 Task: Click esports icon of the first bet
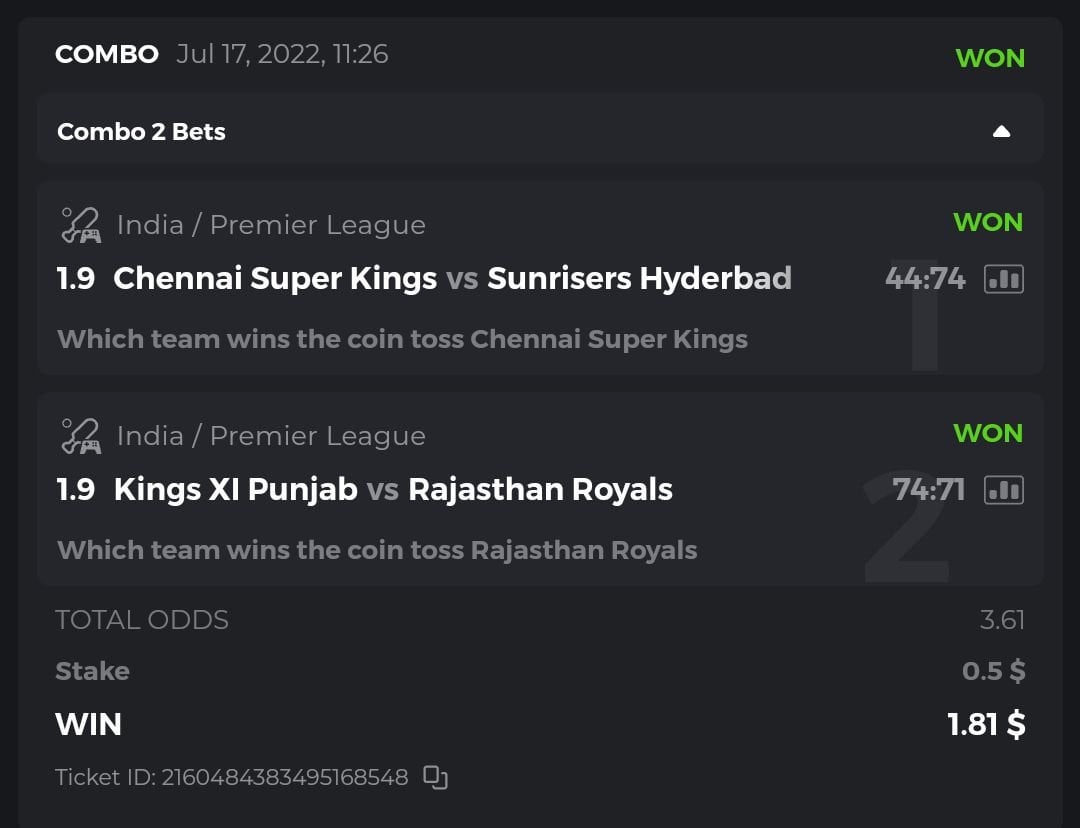click(x=81, y=225)
